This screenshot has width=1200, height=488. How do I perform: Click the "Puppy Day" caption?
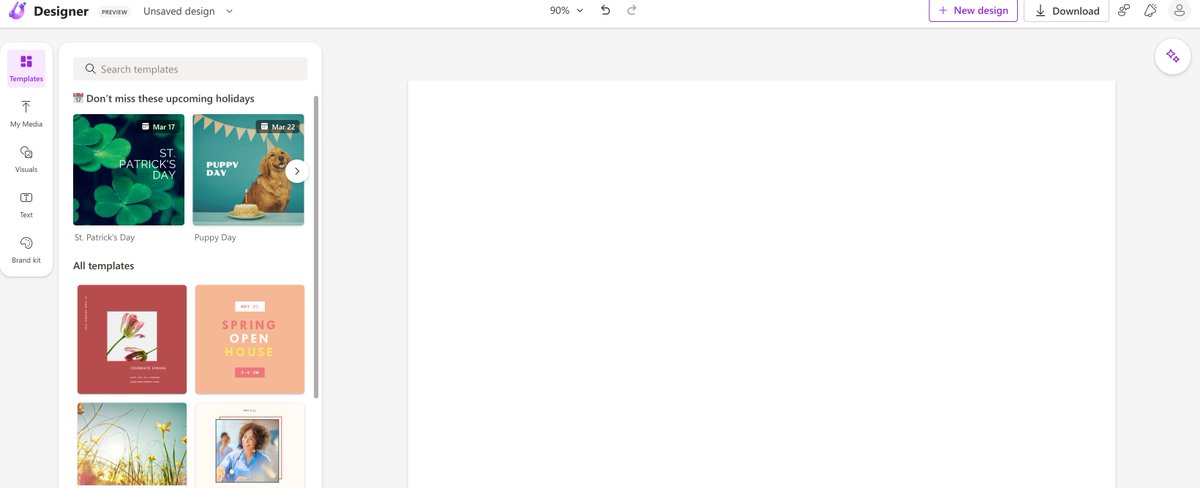(x=215, y=238)
